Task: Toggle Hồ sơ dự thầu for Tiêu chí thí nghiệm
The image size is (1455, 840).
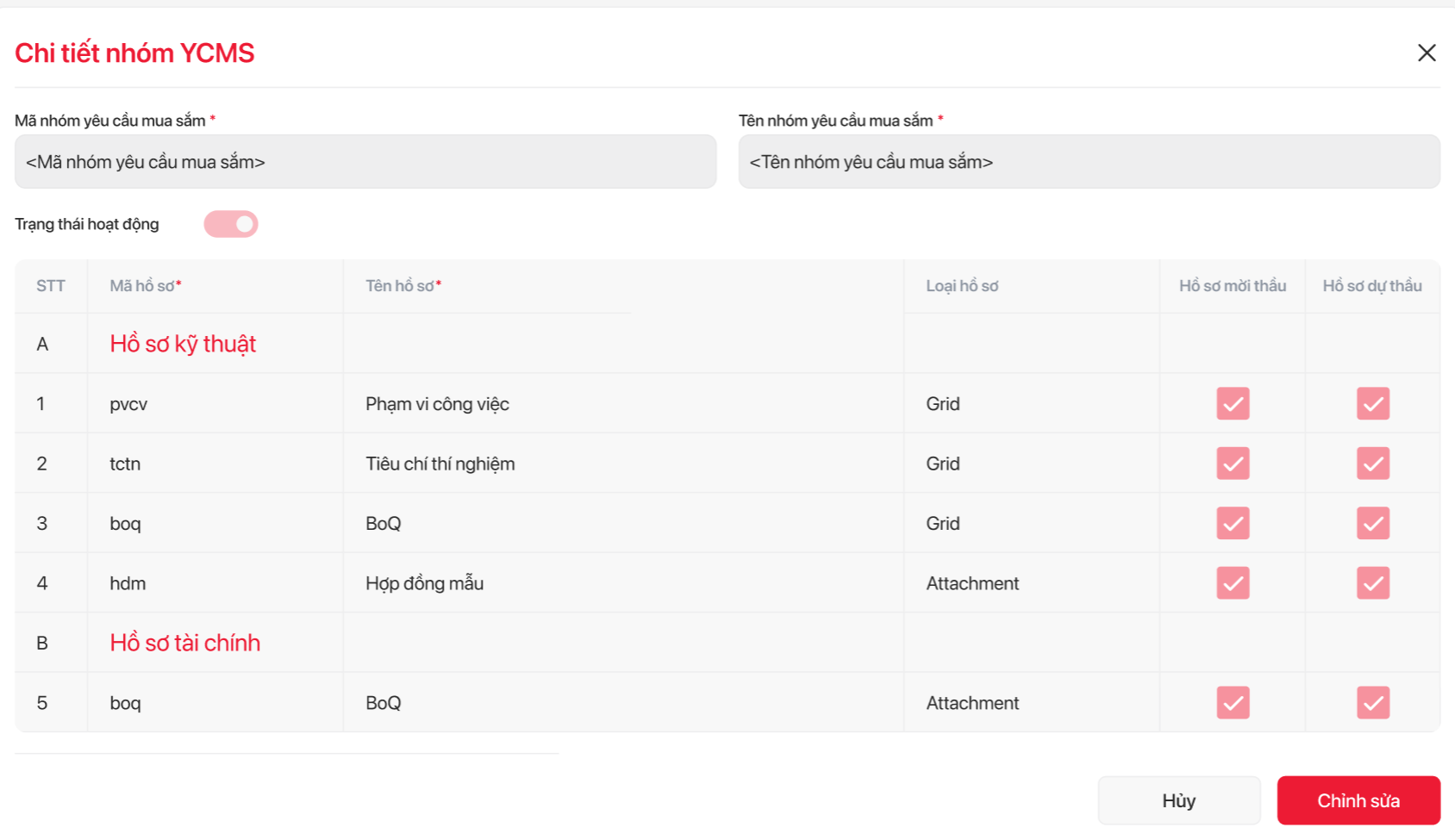Action: pos(1372,464)
